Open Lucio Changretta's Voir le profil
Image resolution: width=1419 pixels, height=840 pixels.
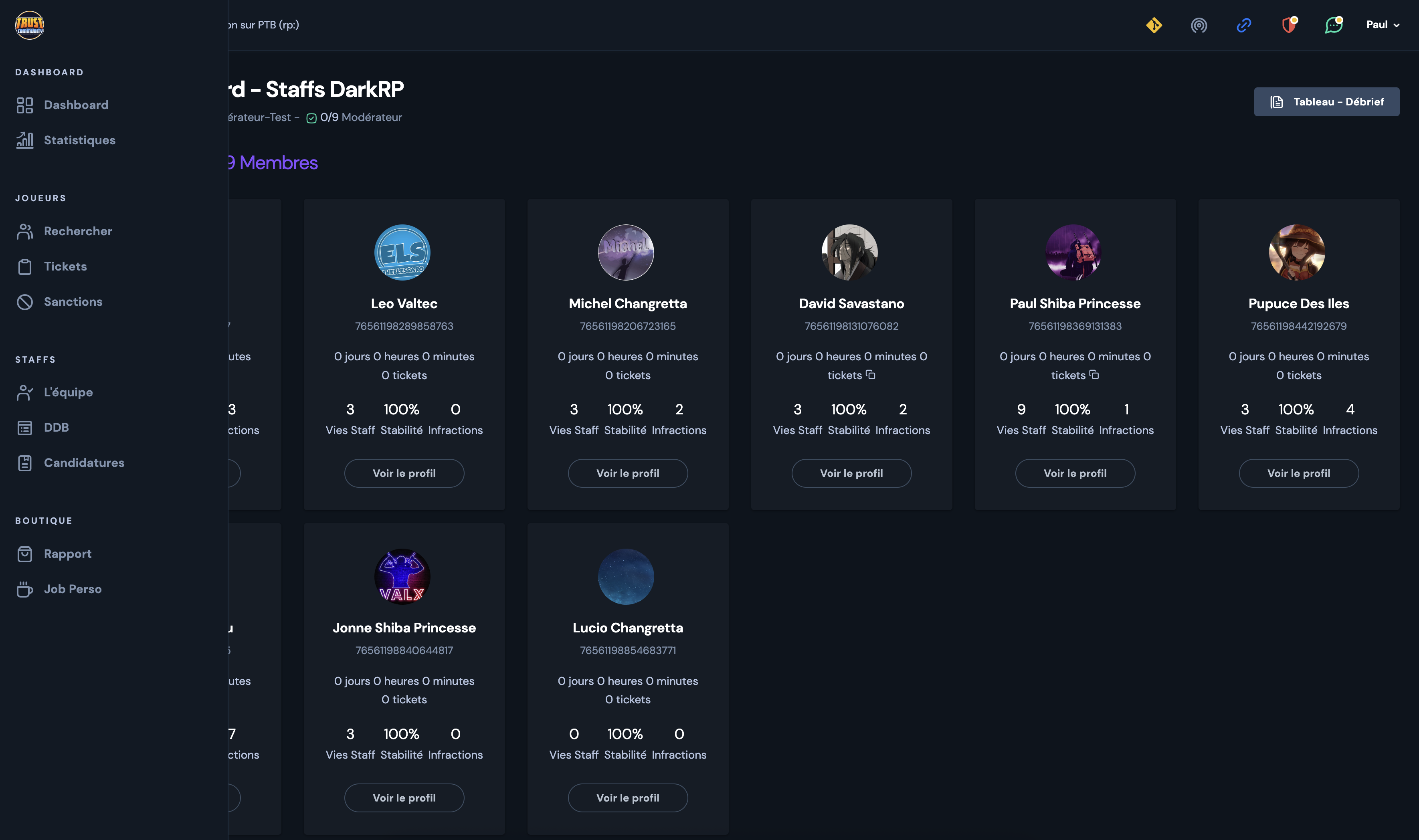(627, 798)
